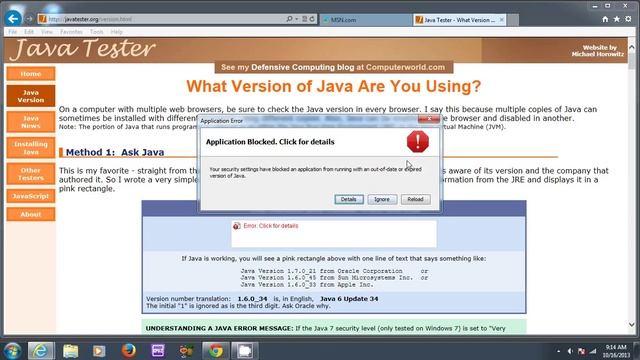Open the Installing Java sidebar link

tap(31, 148)
